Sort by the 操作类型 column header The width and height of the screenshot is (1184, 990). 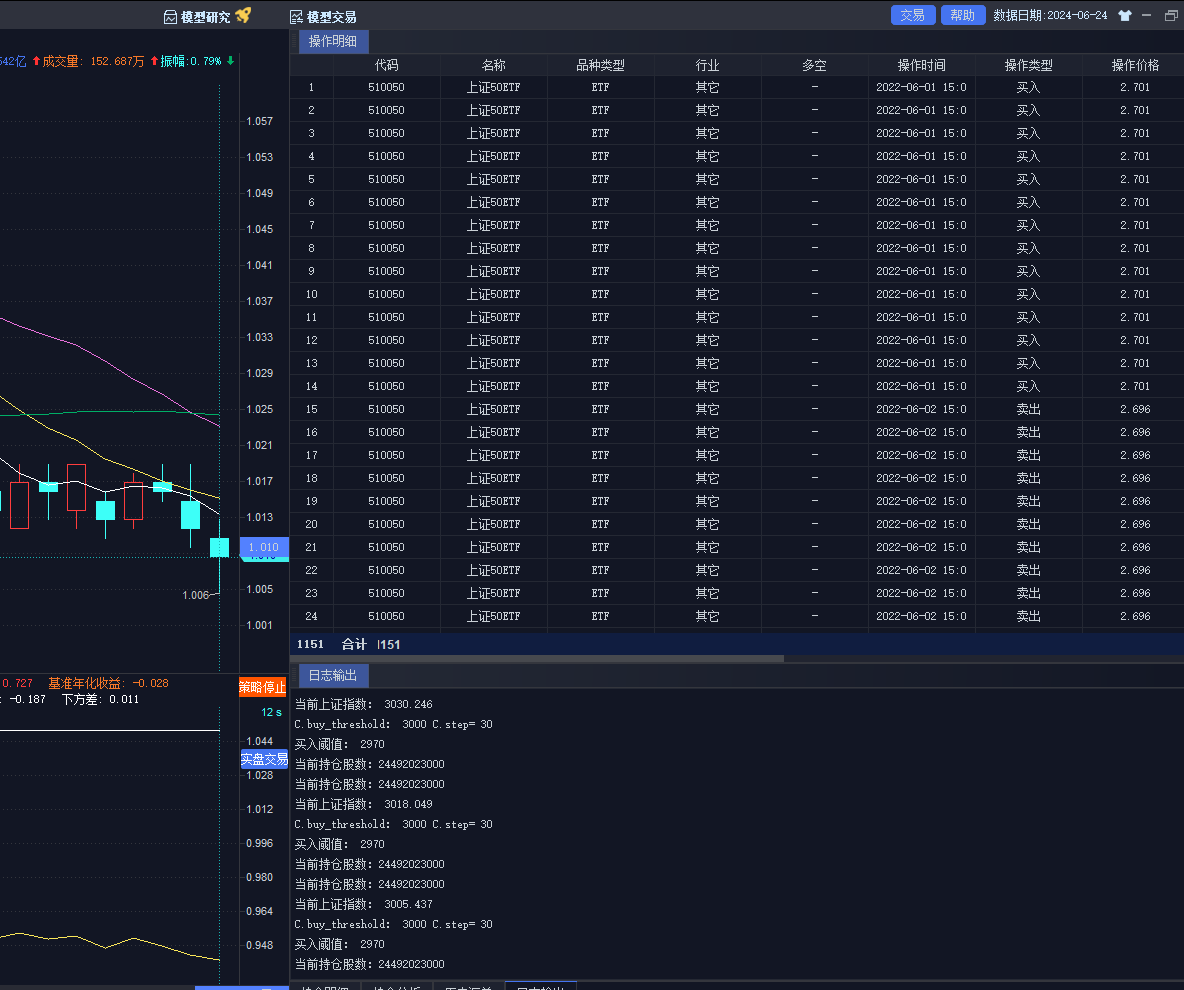pyautogui.click(x=1028, y=65)
